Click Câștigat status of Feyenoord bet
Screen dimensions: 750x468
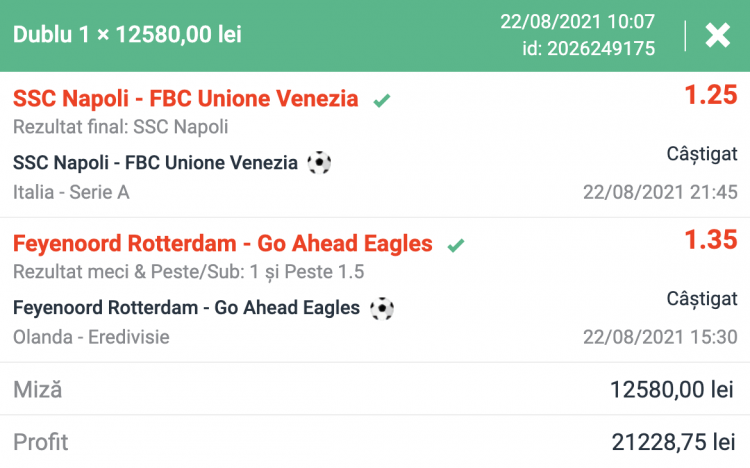click(x=702, y=298)
